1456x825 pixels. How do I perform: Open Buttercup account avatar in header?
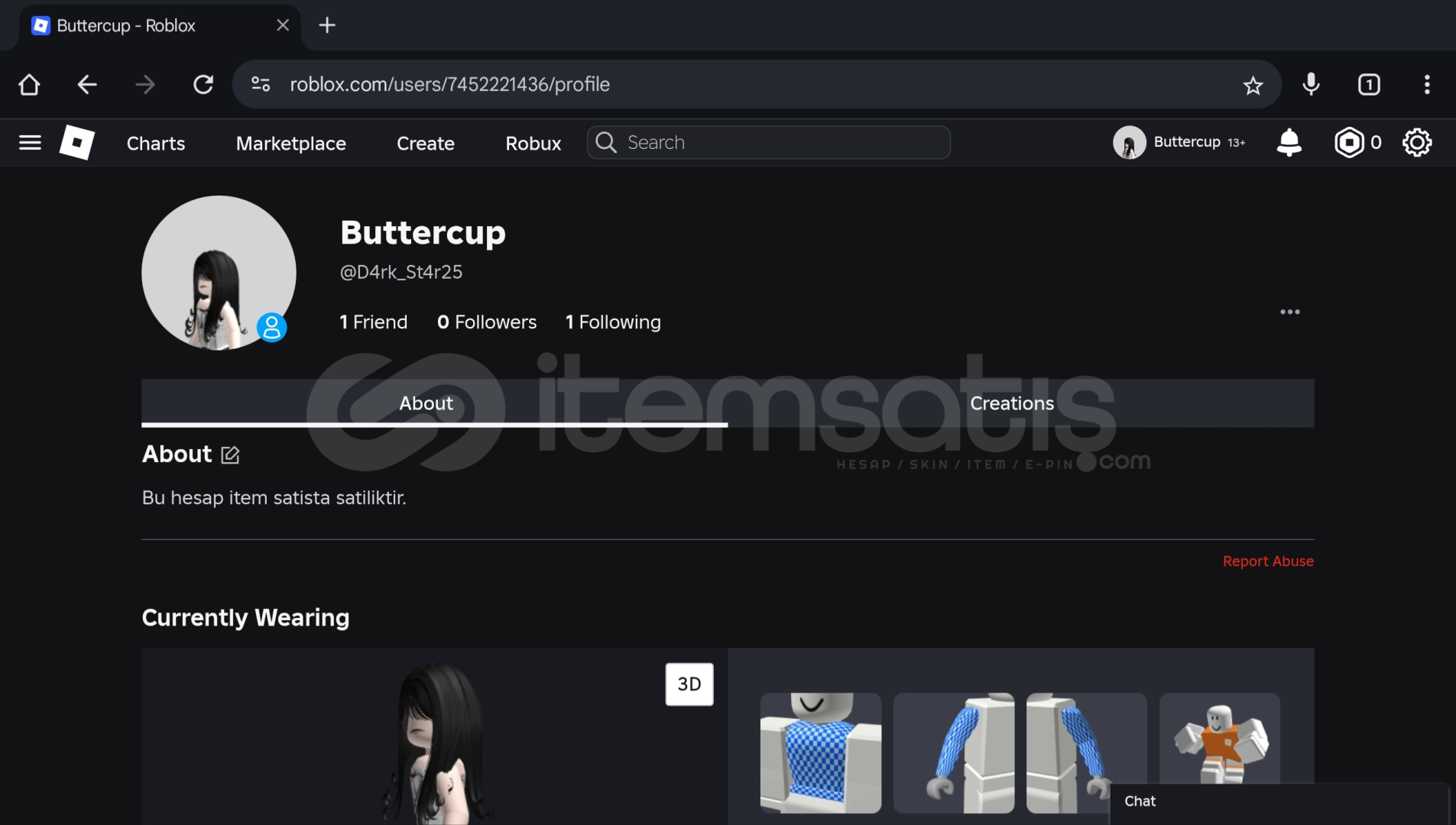pyautogui.click(x=1129, y=143)
